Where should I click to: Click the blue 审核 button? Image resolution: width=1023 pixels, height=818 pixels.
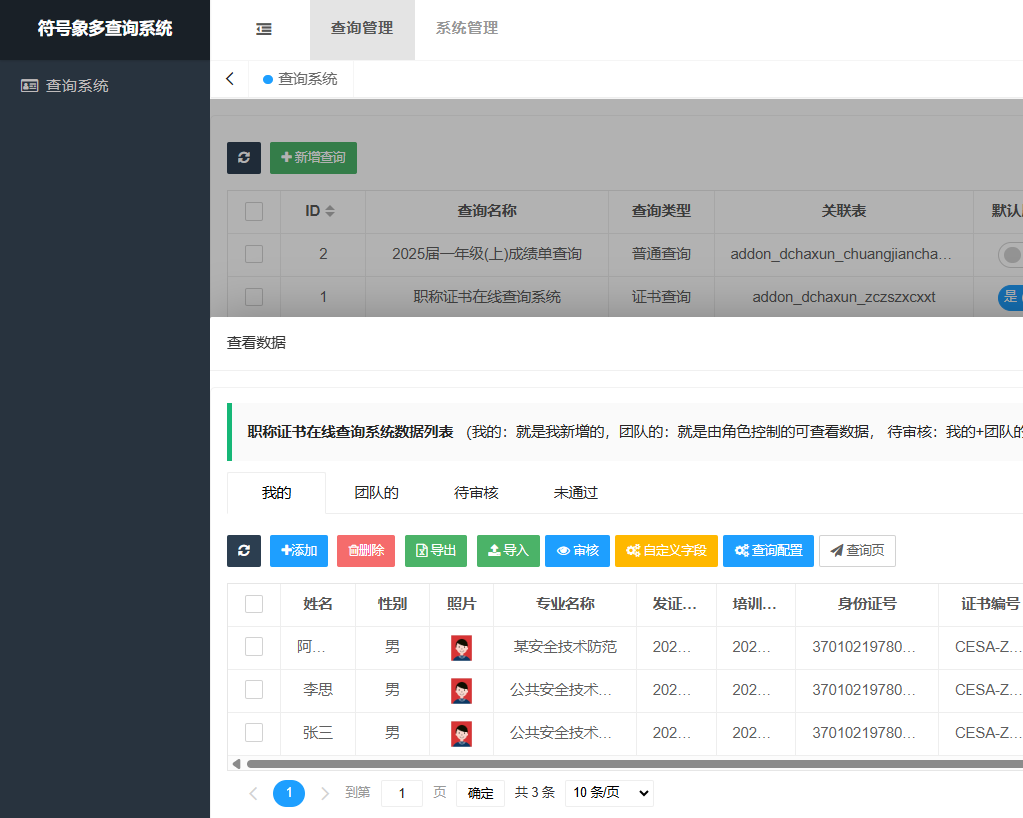point(577,551)
